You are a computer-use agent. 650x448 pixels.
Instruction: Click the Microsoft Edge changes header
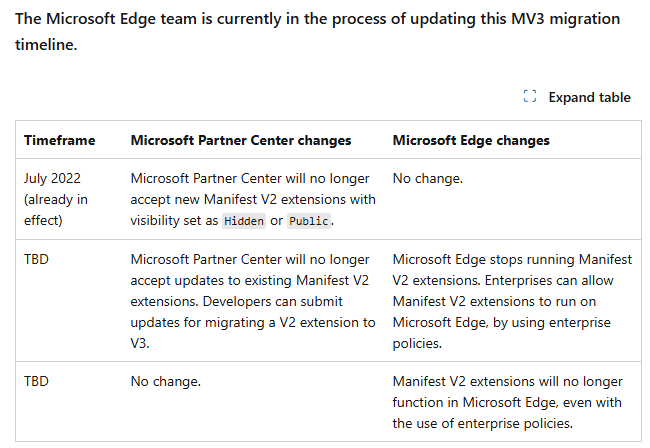471,140
